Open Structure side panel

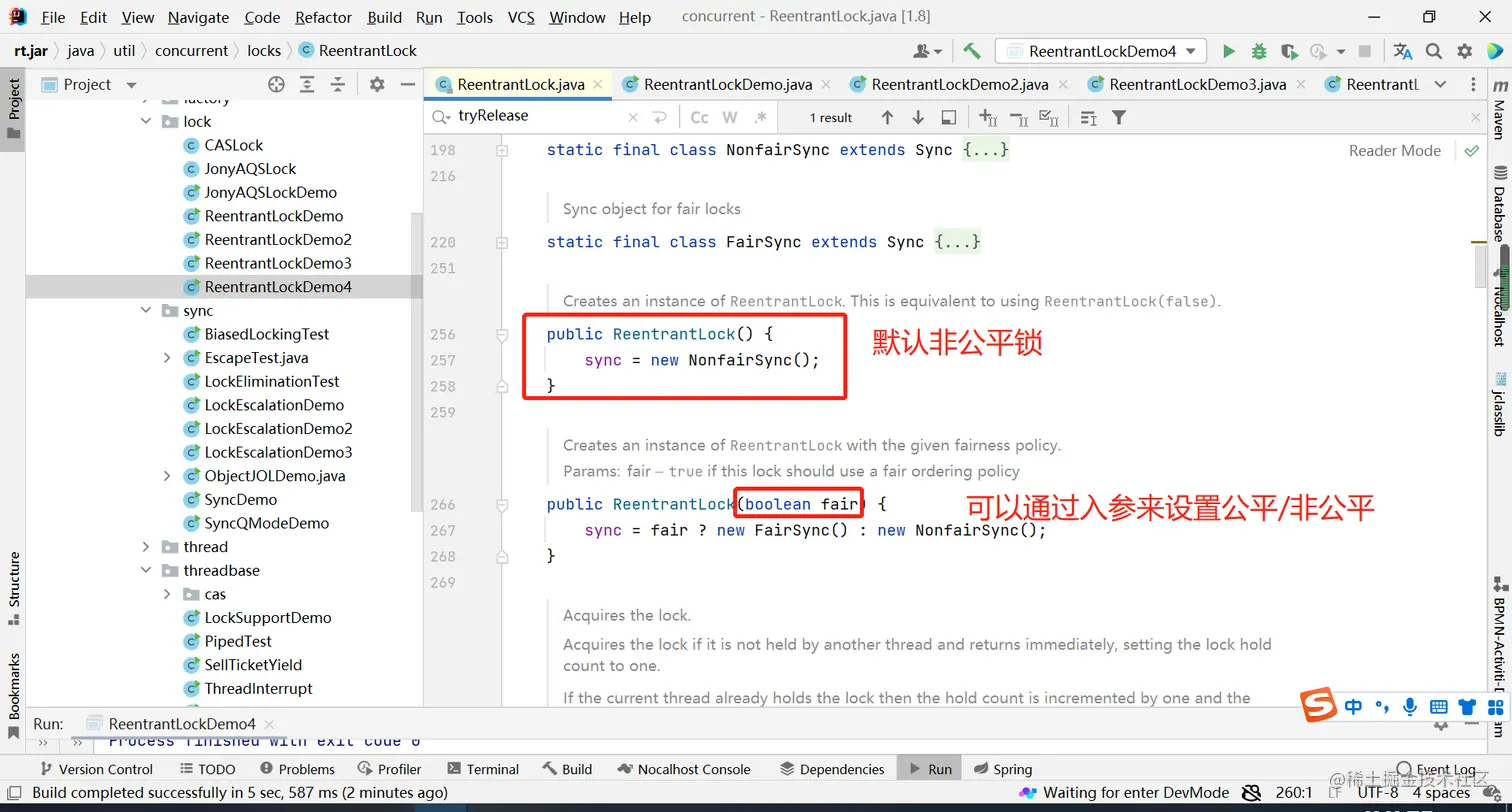click(13, 588)
